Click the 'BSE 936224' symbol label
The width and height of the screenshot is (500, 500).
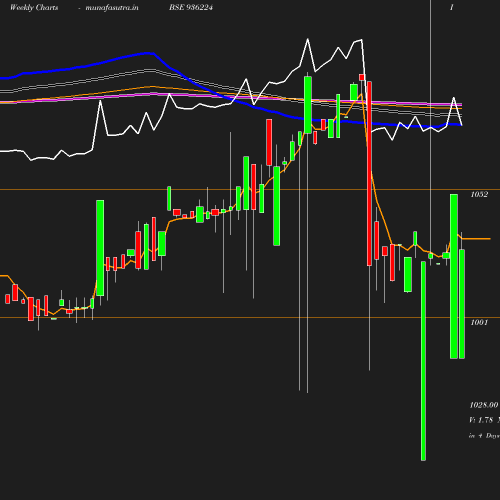tap(191, 7)
